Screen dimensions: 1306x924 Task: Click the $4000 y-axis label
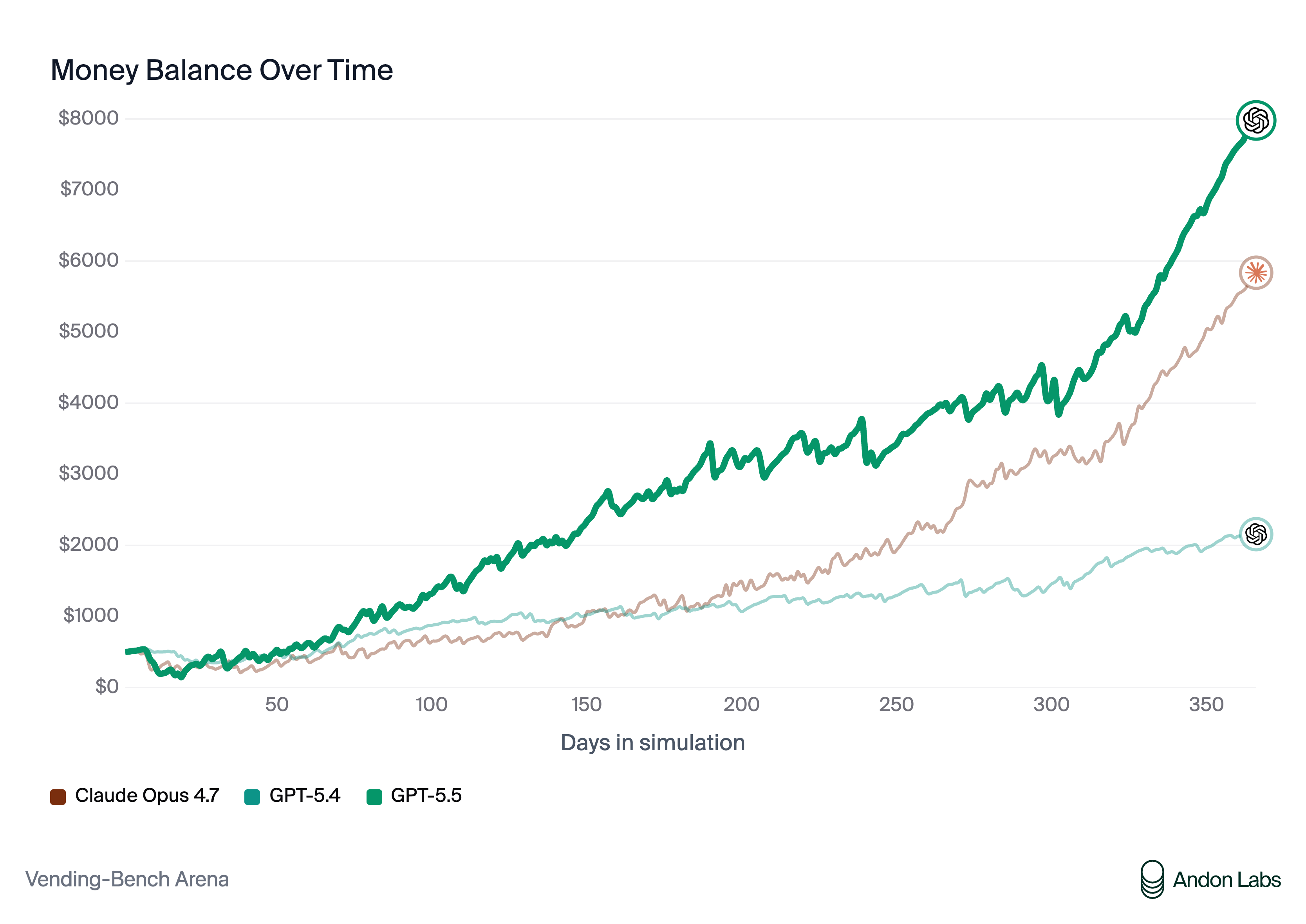click(88, 402)
